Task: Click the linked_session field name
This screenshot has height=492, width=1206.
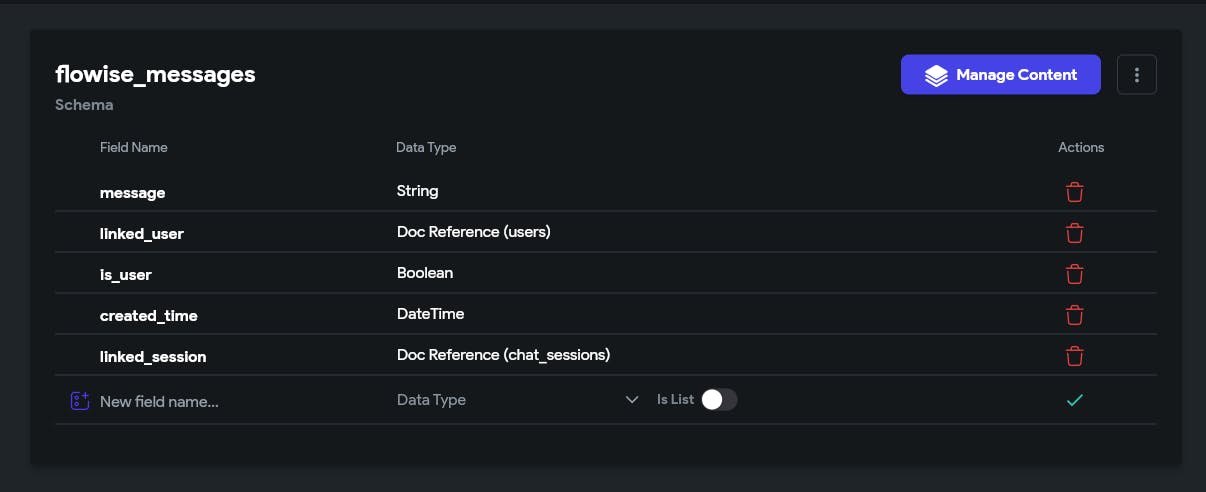Action: [153, 357]
